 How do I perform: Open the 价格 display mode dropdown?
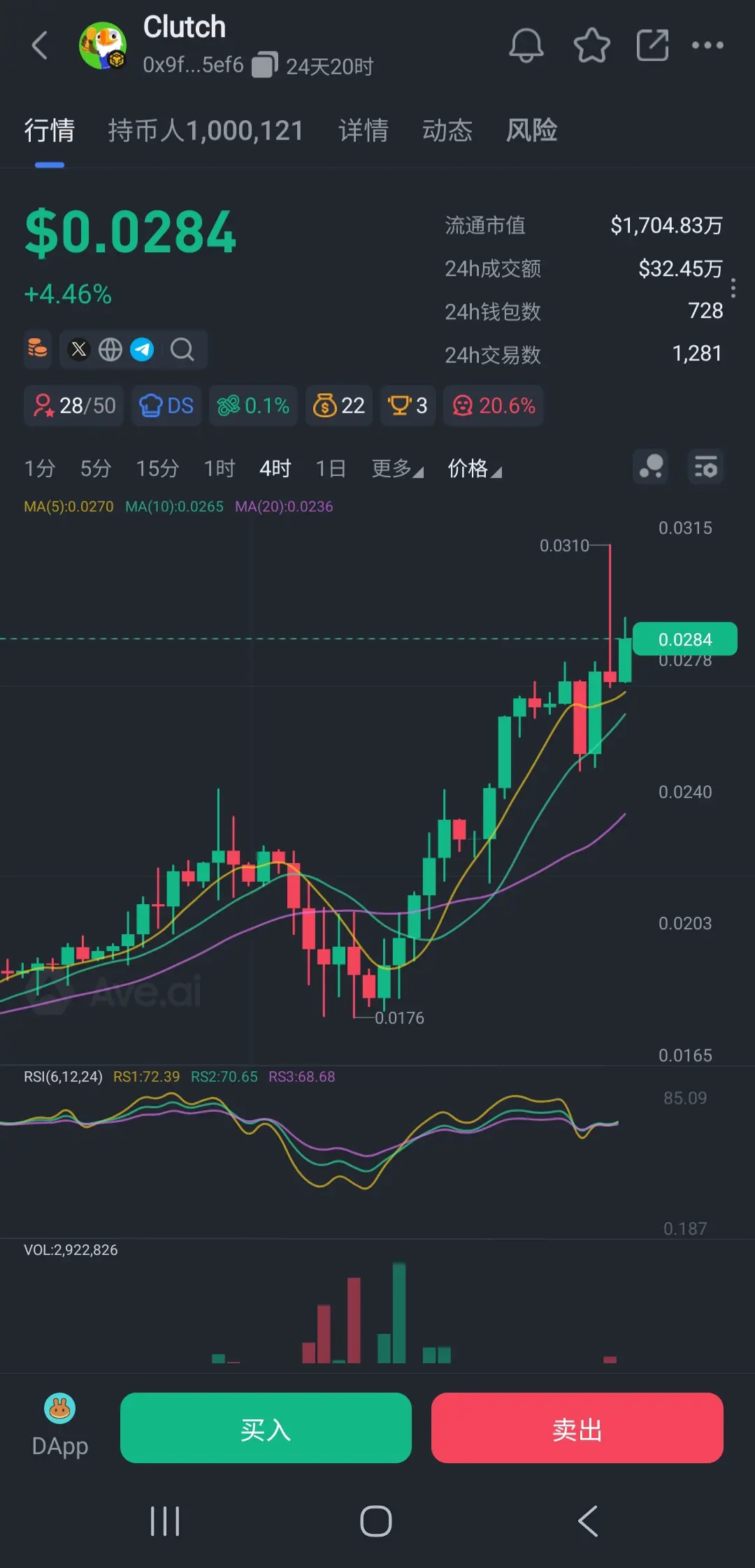[x=475, y=468]
